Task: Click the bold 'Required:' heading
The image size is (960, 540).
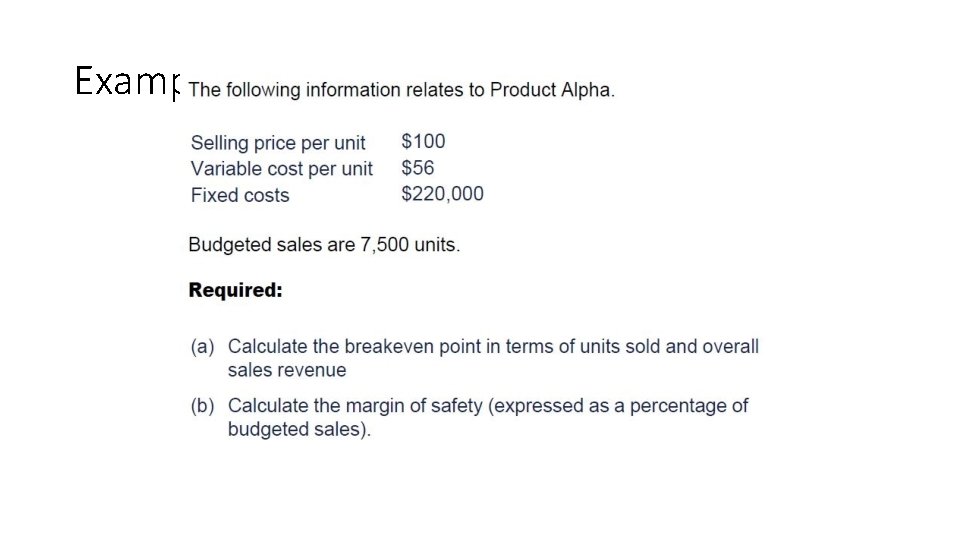Action: coord(236,290)
